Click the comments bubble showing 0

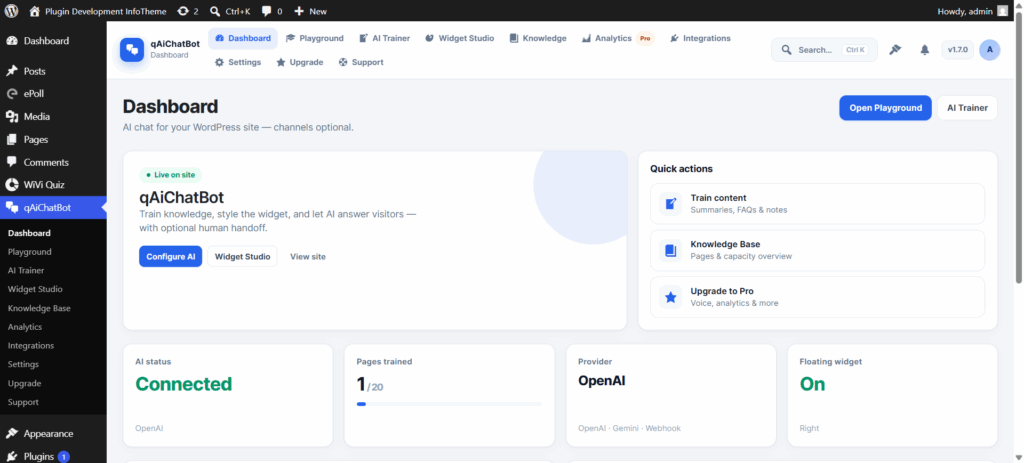[272, 11]
